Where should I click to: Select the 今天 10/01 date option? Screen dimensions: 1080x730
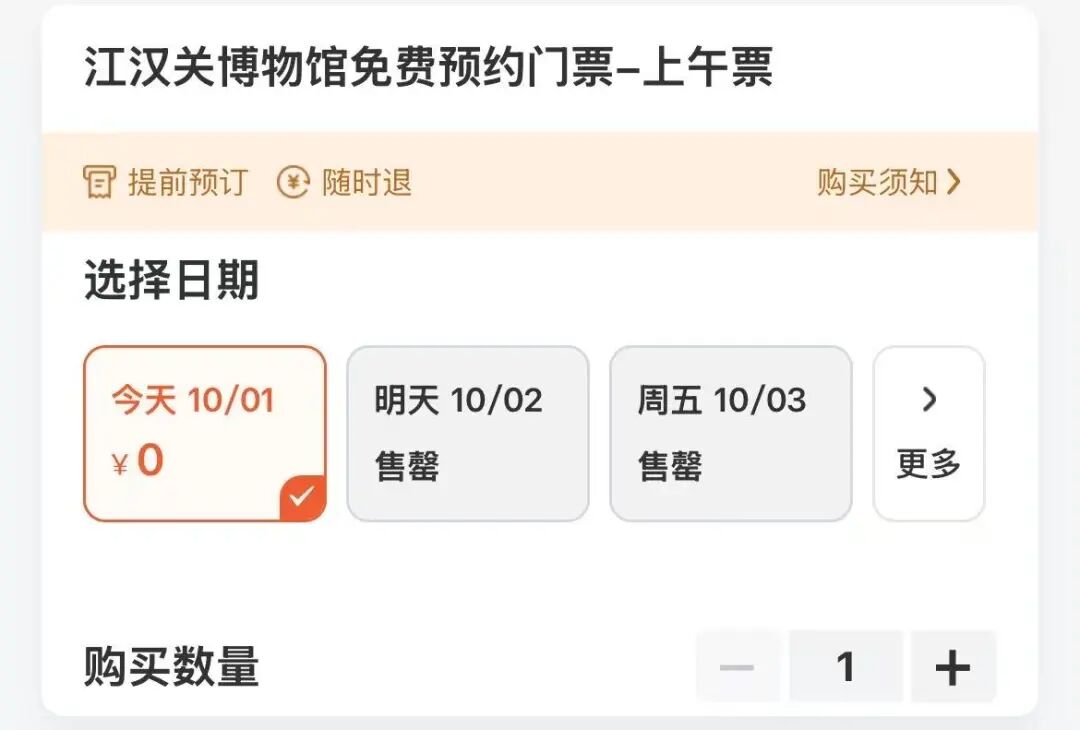205,432
